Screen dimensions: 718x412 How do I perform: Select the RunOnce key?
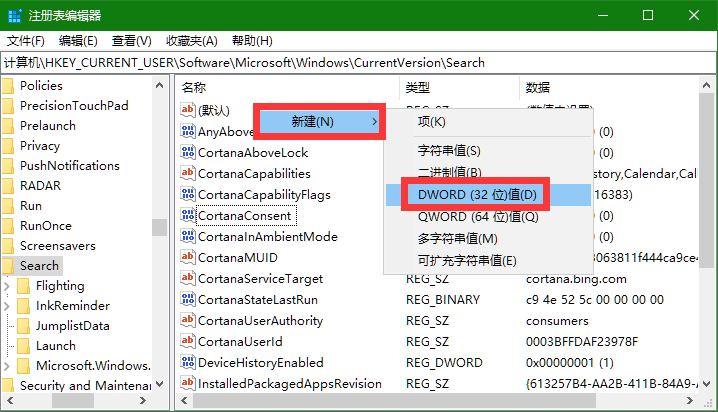point(46,226)
